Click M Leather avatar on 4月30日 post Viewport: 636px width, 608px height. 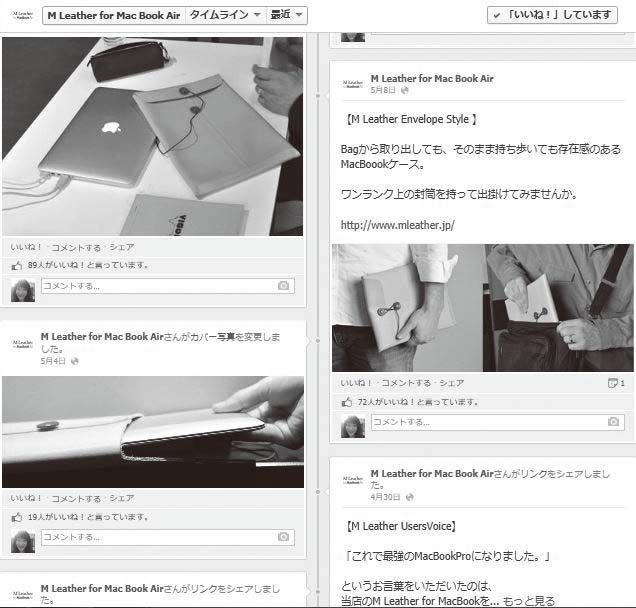click(352, 480)
